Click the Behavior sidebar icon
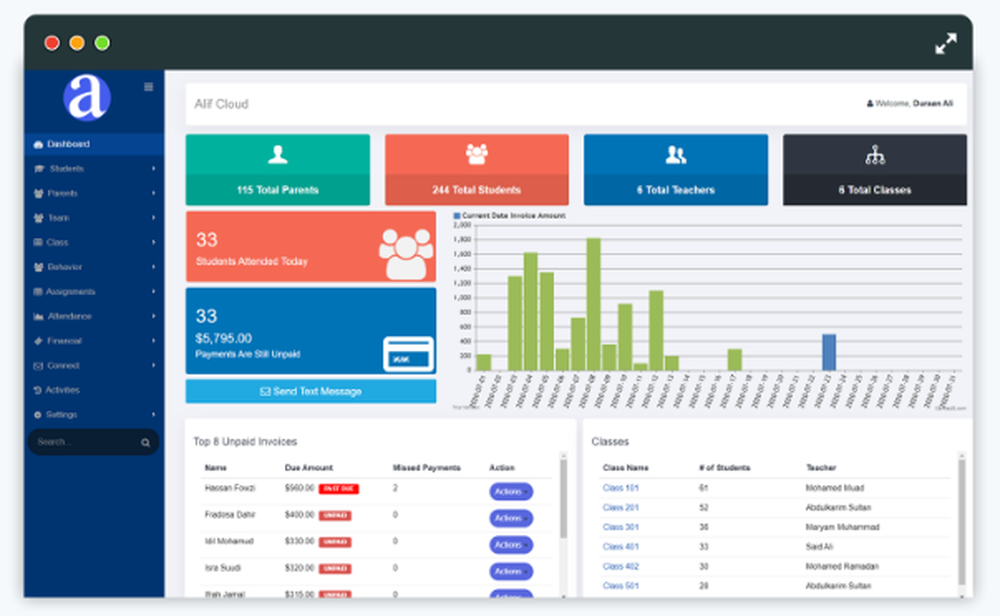This screenshot has width=1000, height=616. (38, 267)
